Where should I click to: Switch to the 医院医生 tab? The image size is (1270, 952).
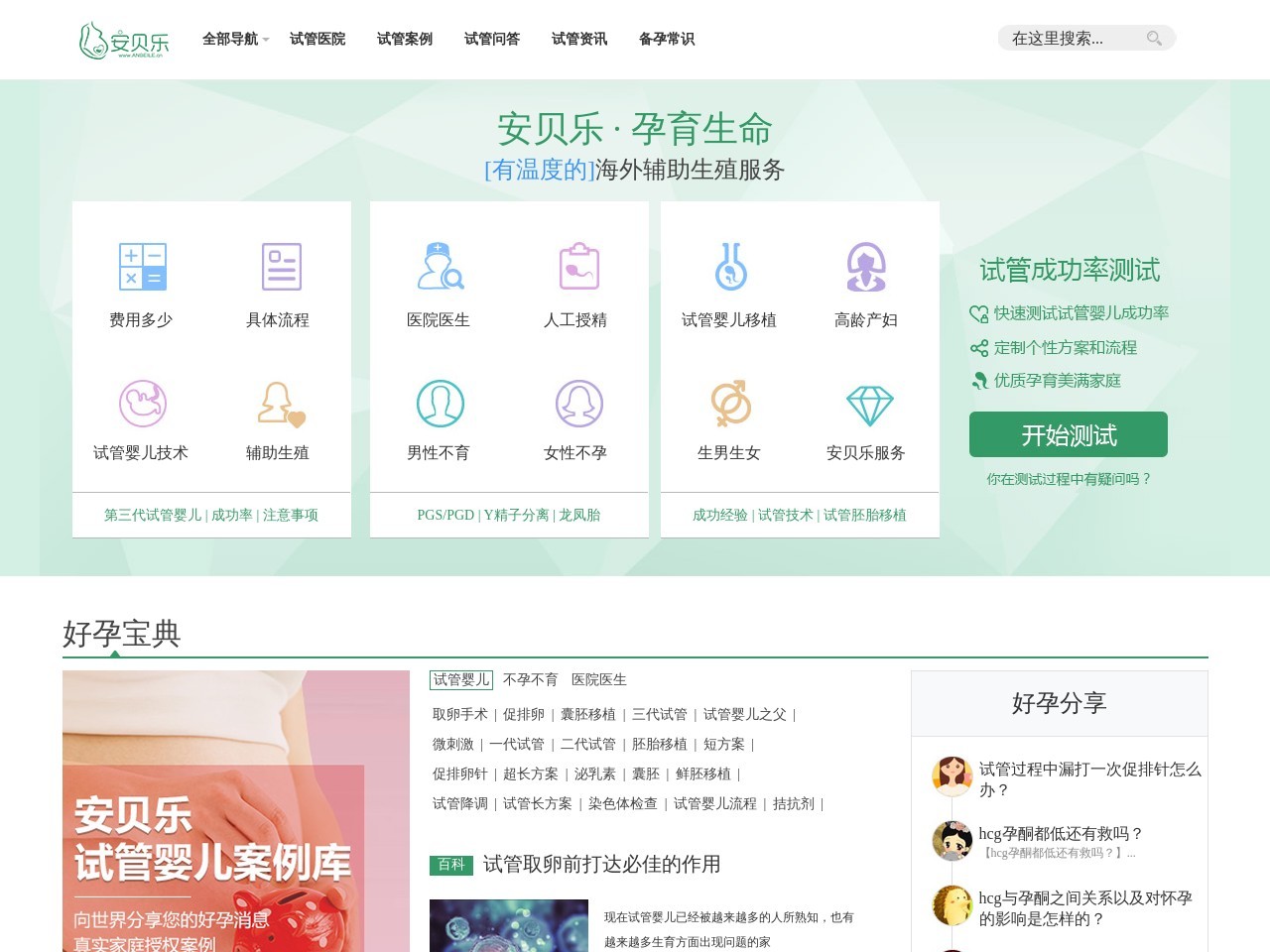tap(599, 679)
